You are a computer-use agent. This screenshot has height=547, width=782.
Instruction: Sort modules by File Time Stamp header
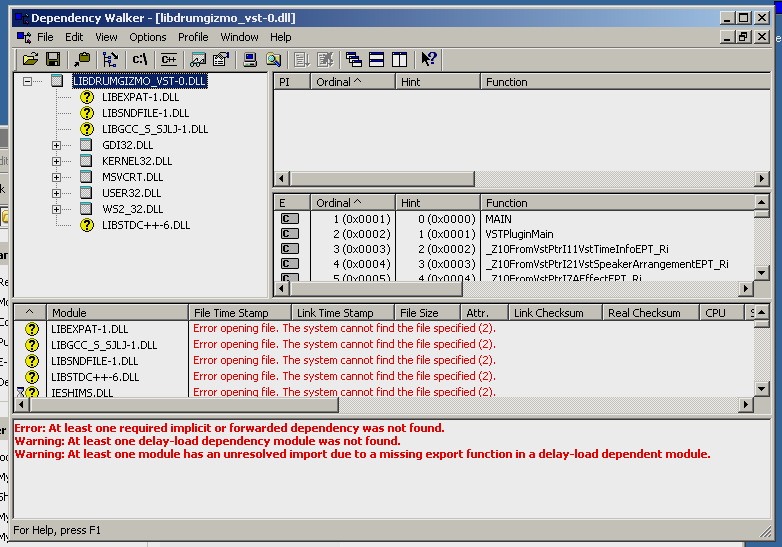[x=240, y=313]
